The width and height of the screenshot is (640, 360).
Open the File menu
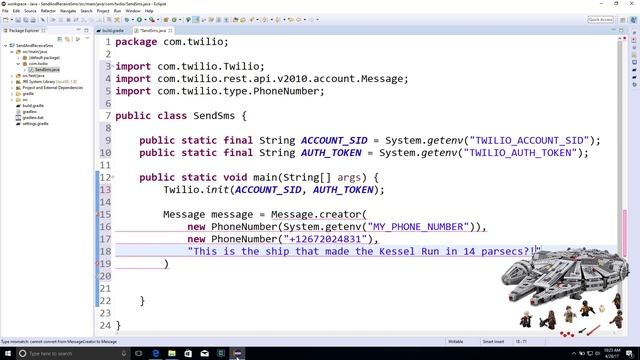tap(5, 11)
